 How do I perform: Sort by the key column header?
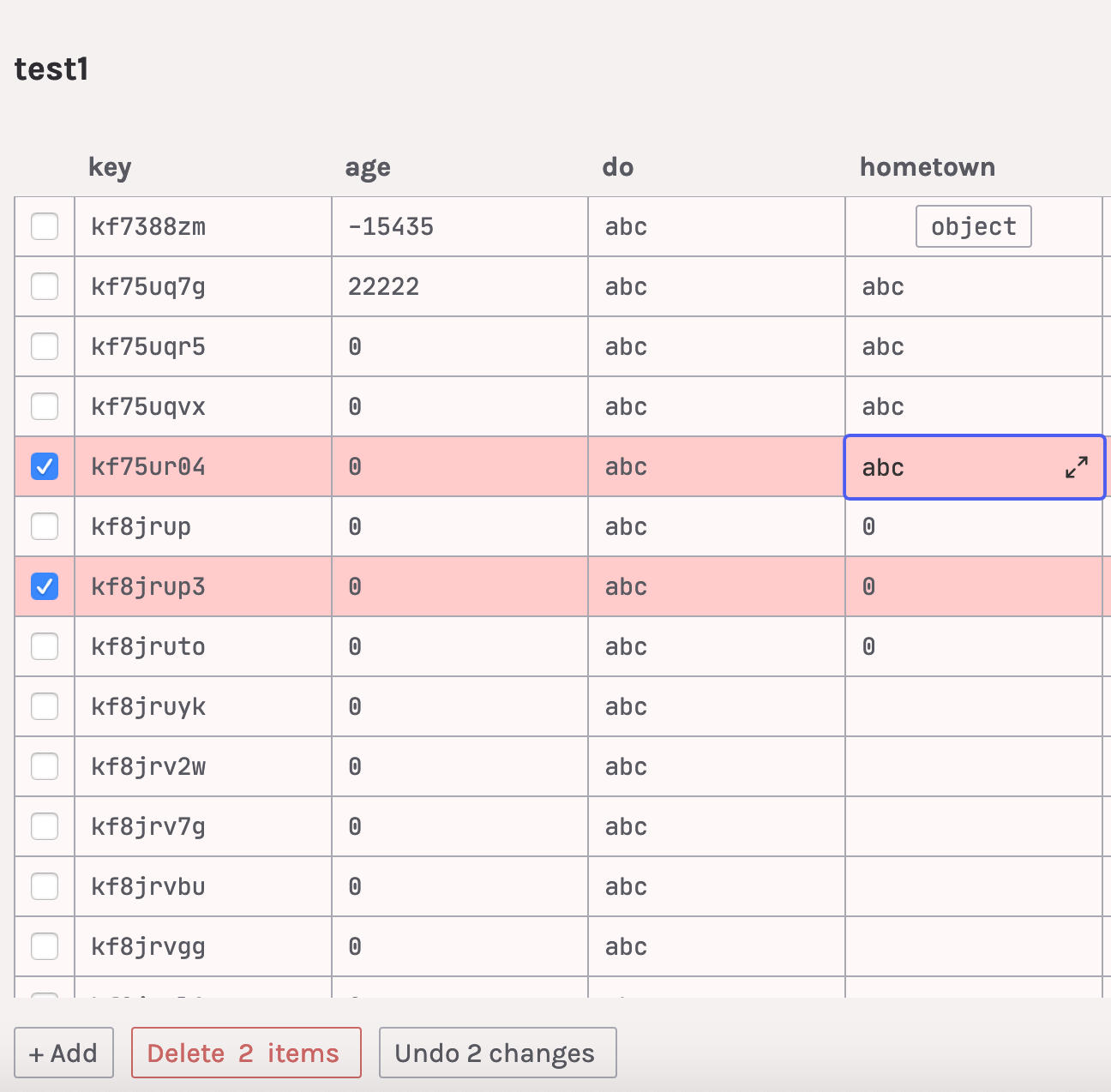click(x=109, y=167)
